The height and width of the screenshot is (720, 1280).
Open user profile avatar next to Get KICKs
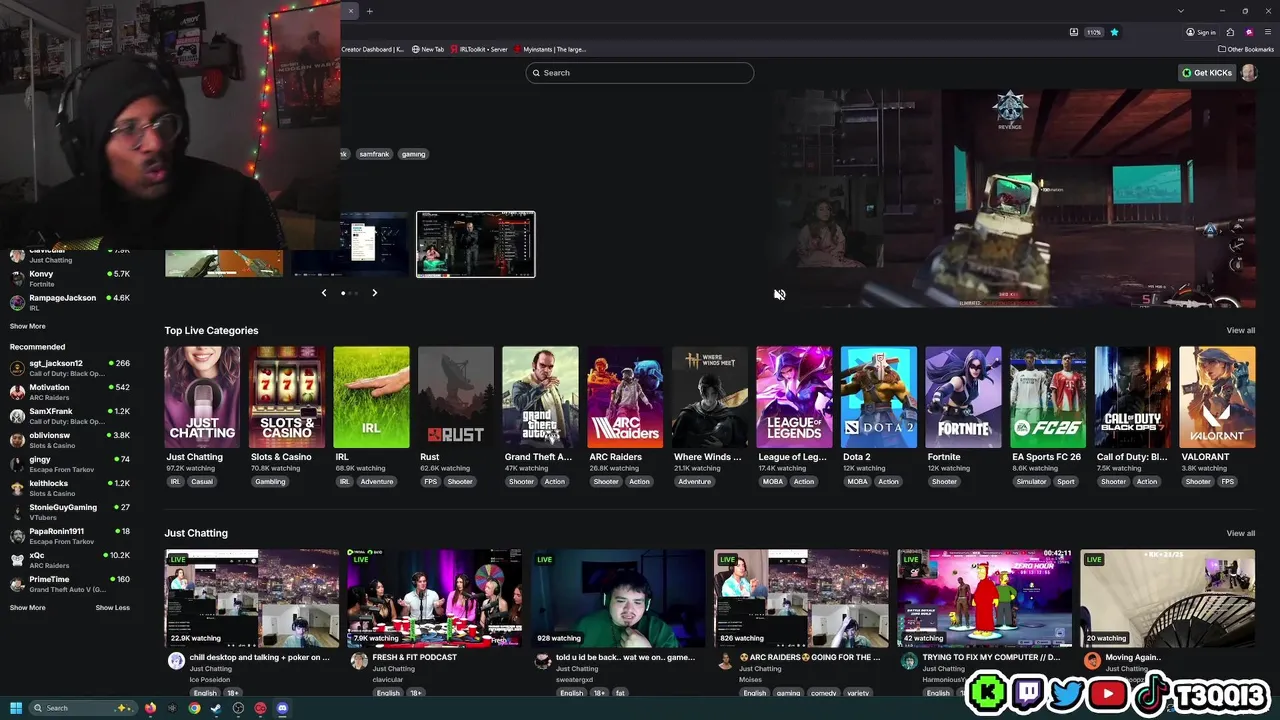pos(1249,73)
